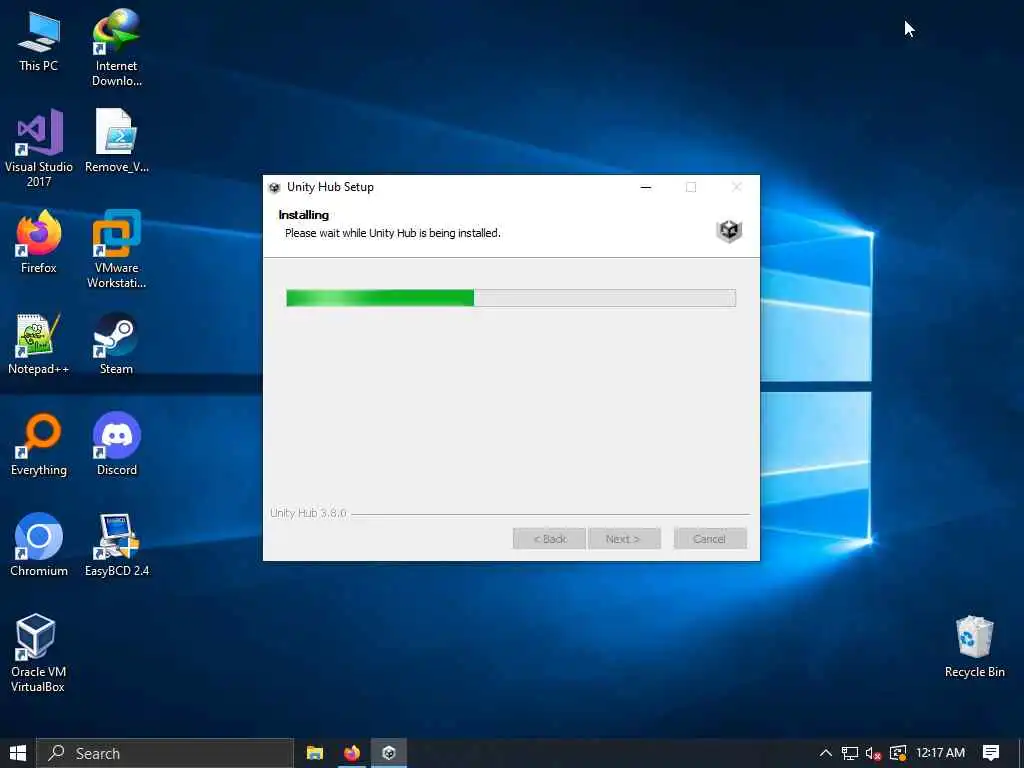
Task: Select Recycle Bin desktop icon
Action: pyautogui.click(x=974, y=647)
